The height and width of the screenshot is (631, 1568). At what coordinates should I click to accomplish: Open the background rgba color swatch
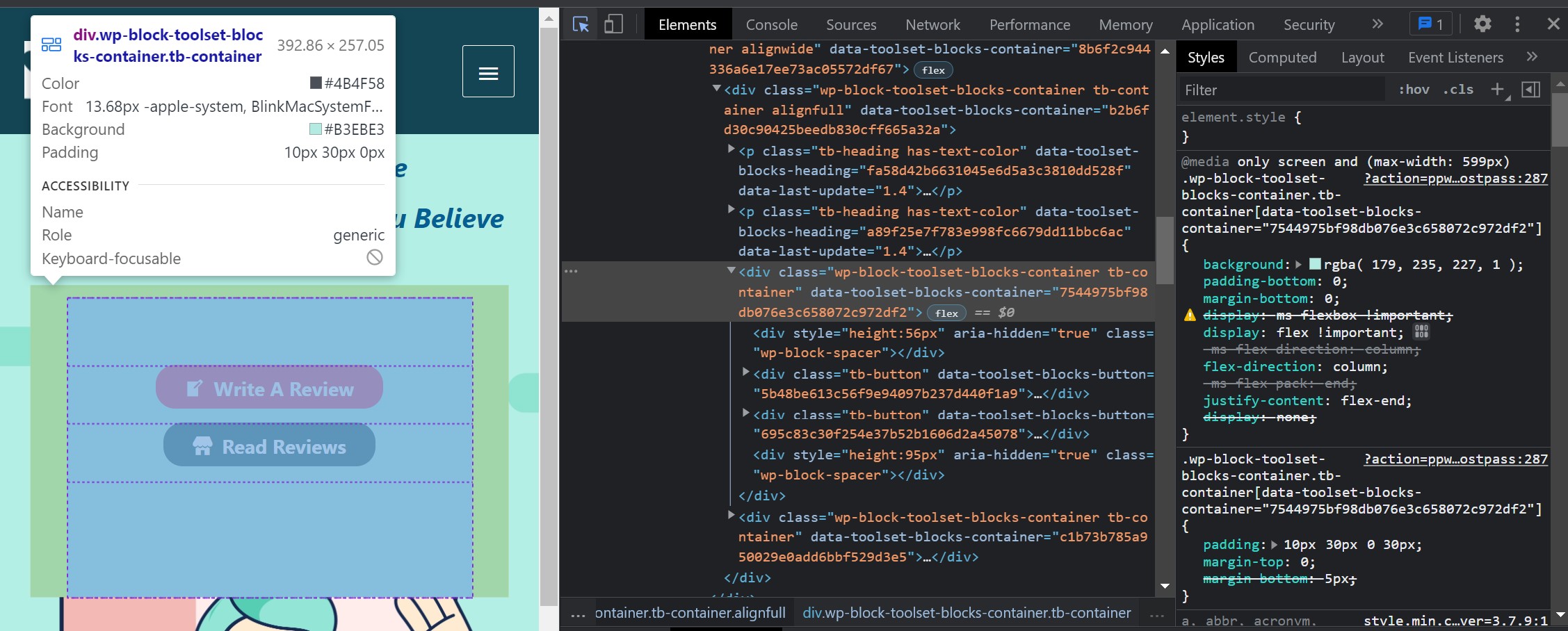(x=1315, y=264)
